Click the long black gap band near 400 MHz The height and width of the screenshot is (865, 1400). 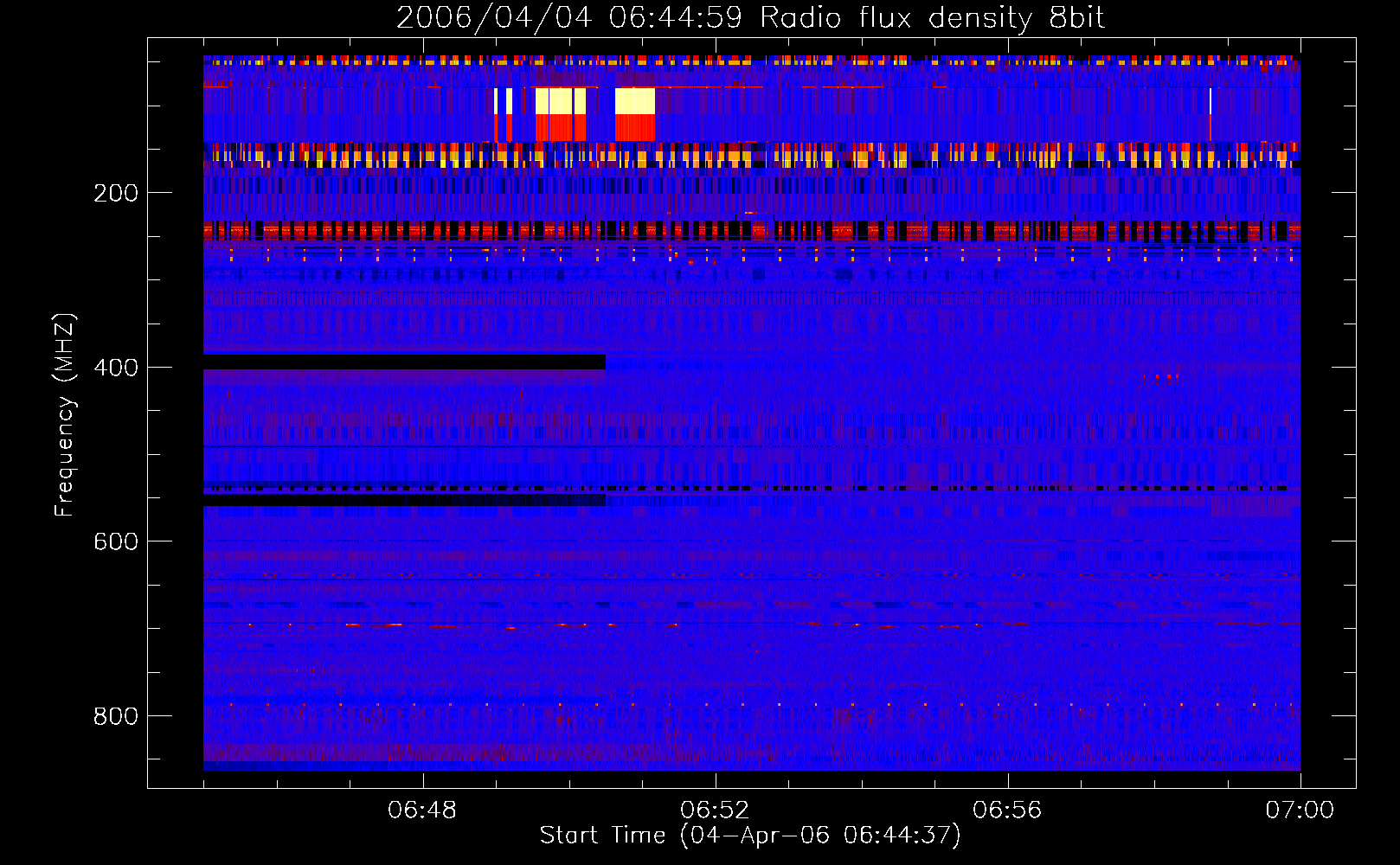(x=404, y=362)
